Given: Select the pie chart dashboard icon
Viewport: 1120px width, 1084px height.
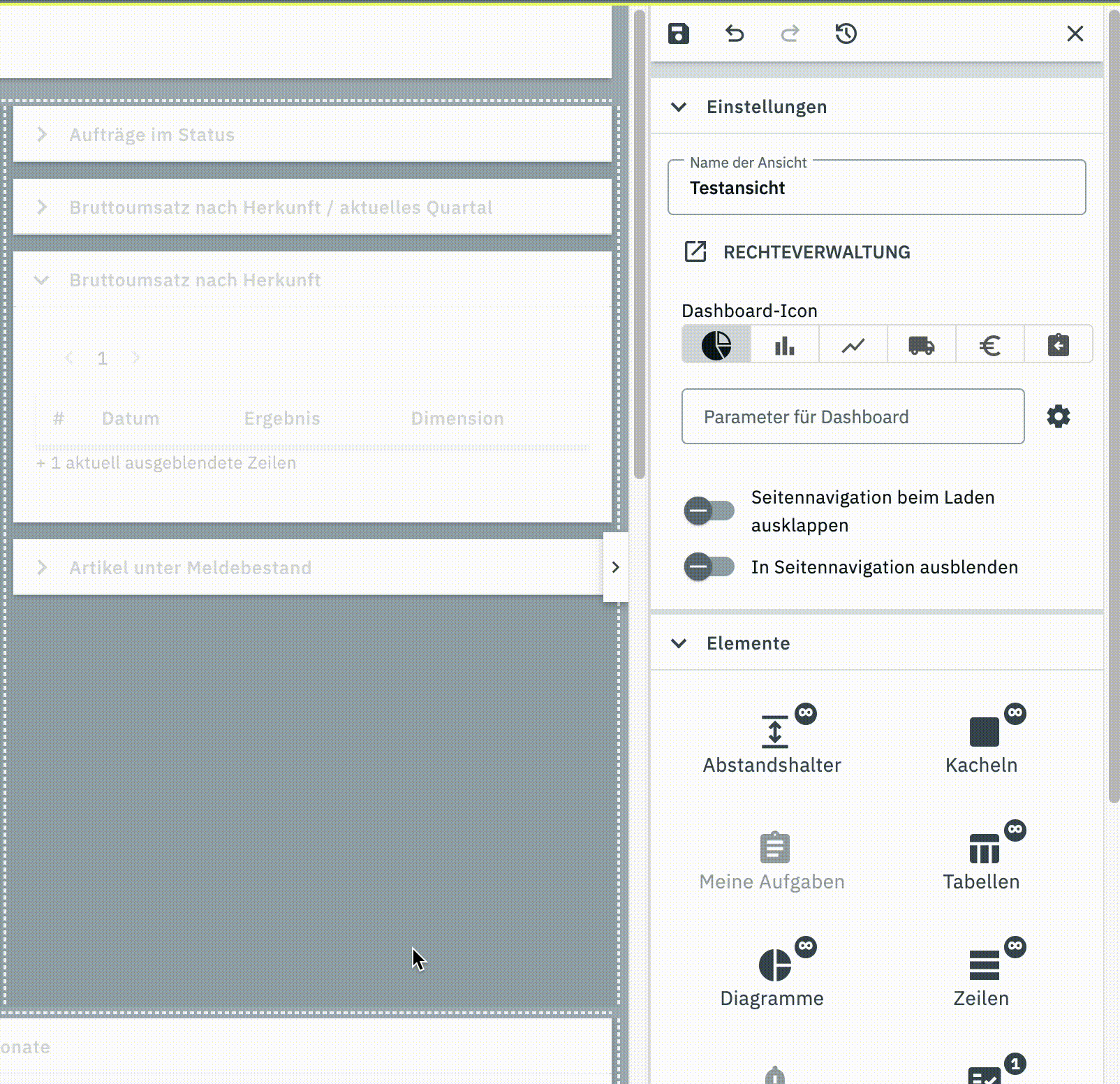Looking at the screenshot, I should pyautogui.click(x=716, y=345).
